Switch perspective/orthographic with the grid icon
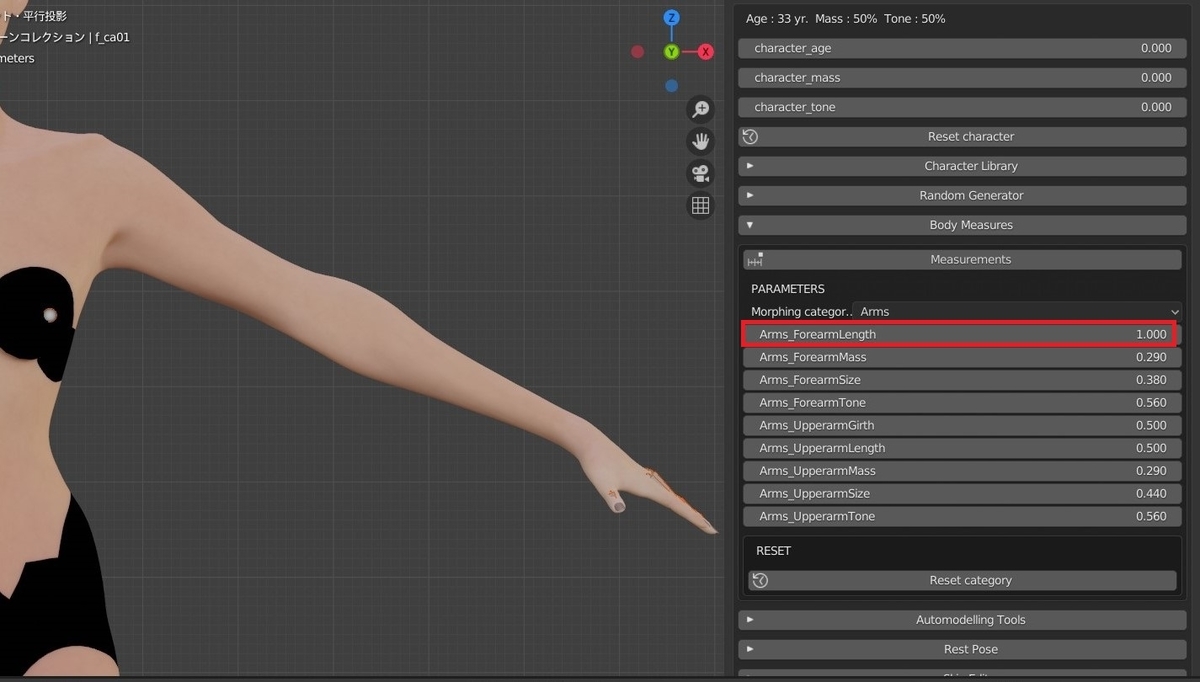 [x=701, y=205]
